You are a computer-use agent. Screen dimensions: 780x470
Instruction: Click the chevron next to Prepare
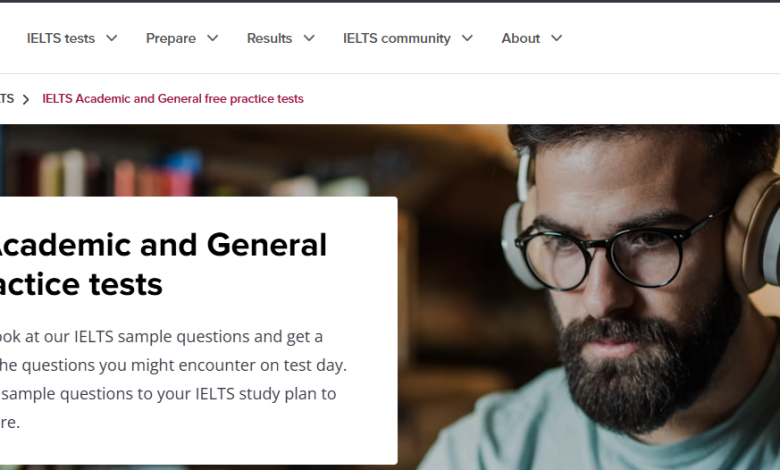(212, 38)
